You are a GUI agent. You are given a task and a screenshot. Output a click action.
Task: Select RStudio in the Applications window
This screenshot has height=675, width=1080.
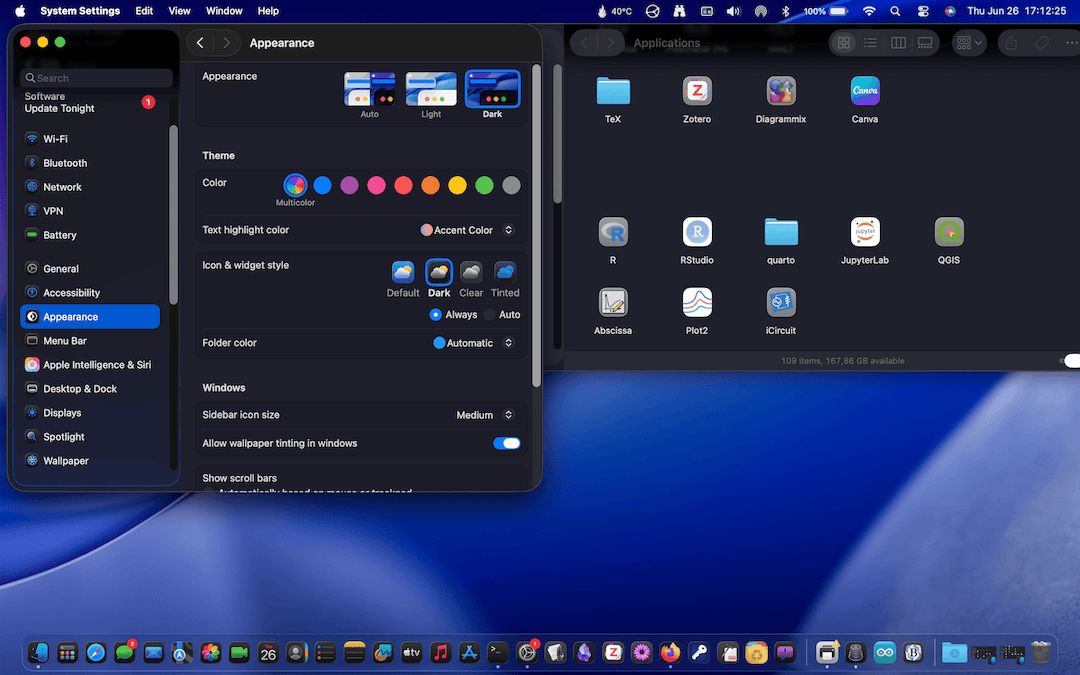(696, 232)
